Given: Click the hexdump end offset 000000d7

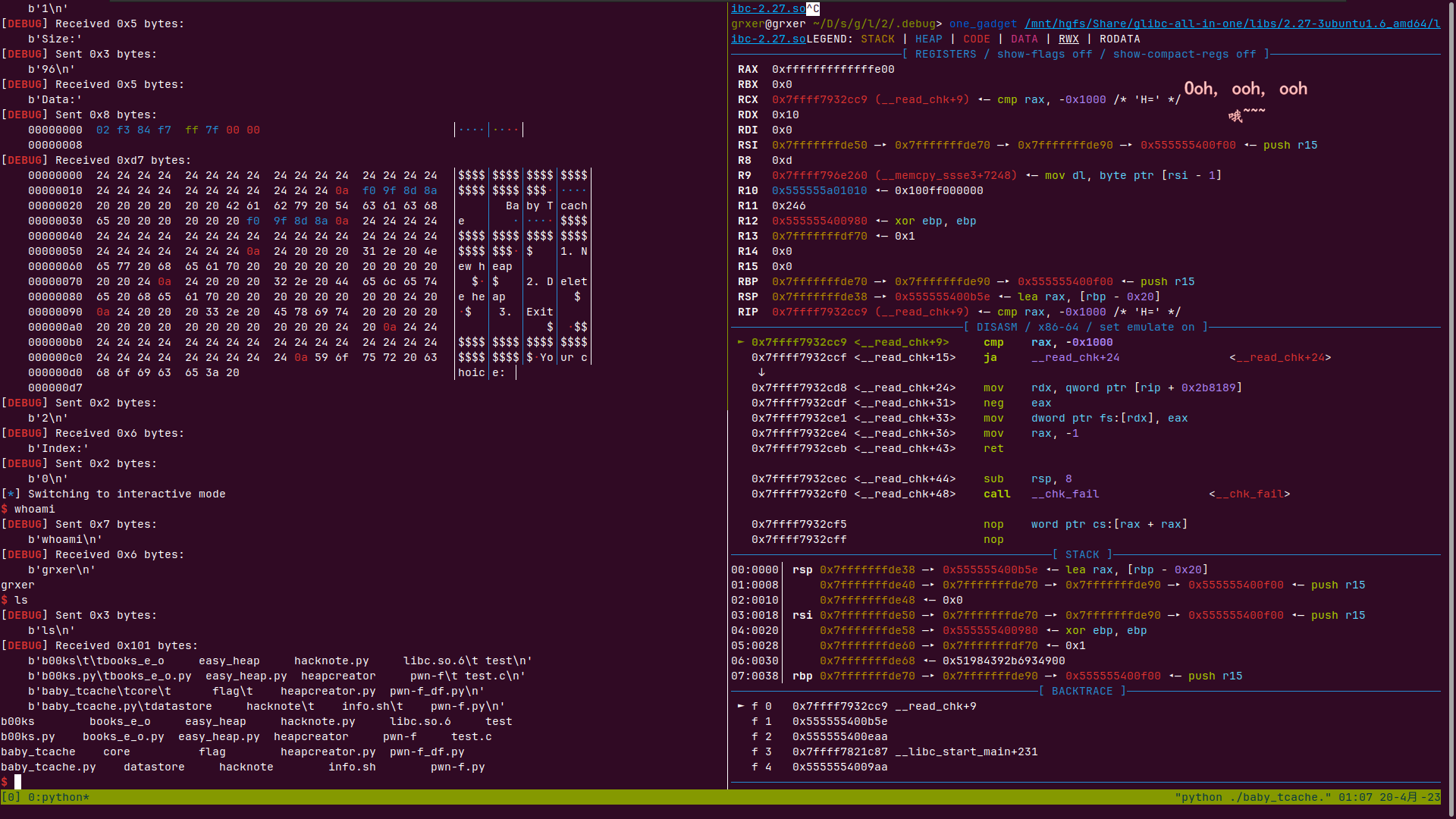Looking at the screenshot, I should pos(55,388).
